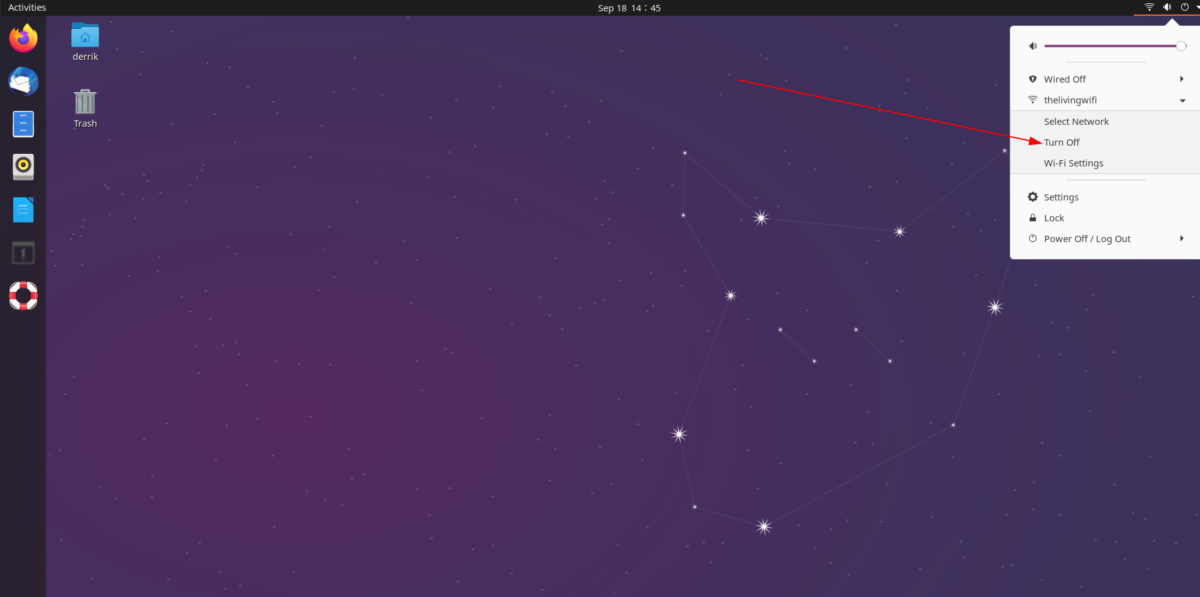
Task: Open Wi-Fi Settings
Action: click(1073, 163)
